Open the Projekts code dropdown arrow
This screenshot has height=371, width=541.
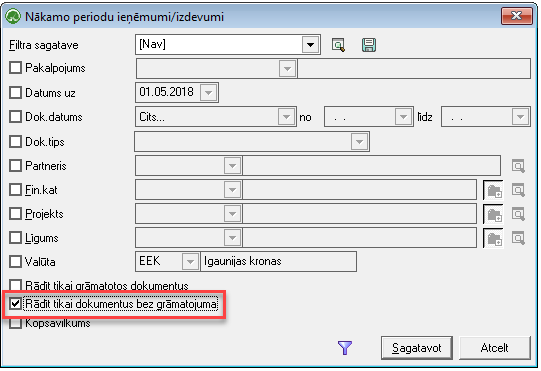point(232,214)
